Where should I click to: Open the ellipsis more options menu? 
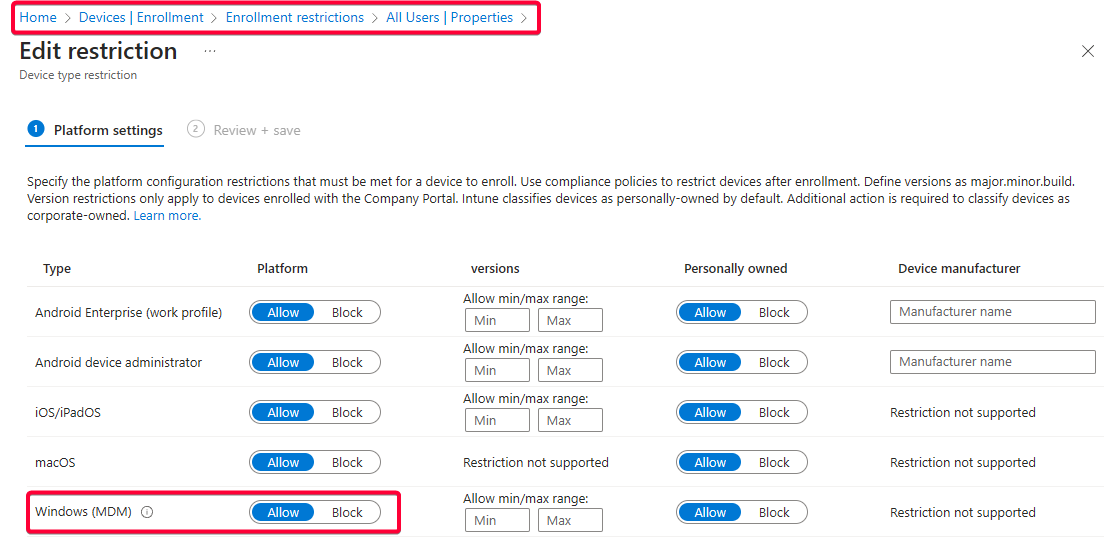[210, 51]
